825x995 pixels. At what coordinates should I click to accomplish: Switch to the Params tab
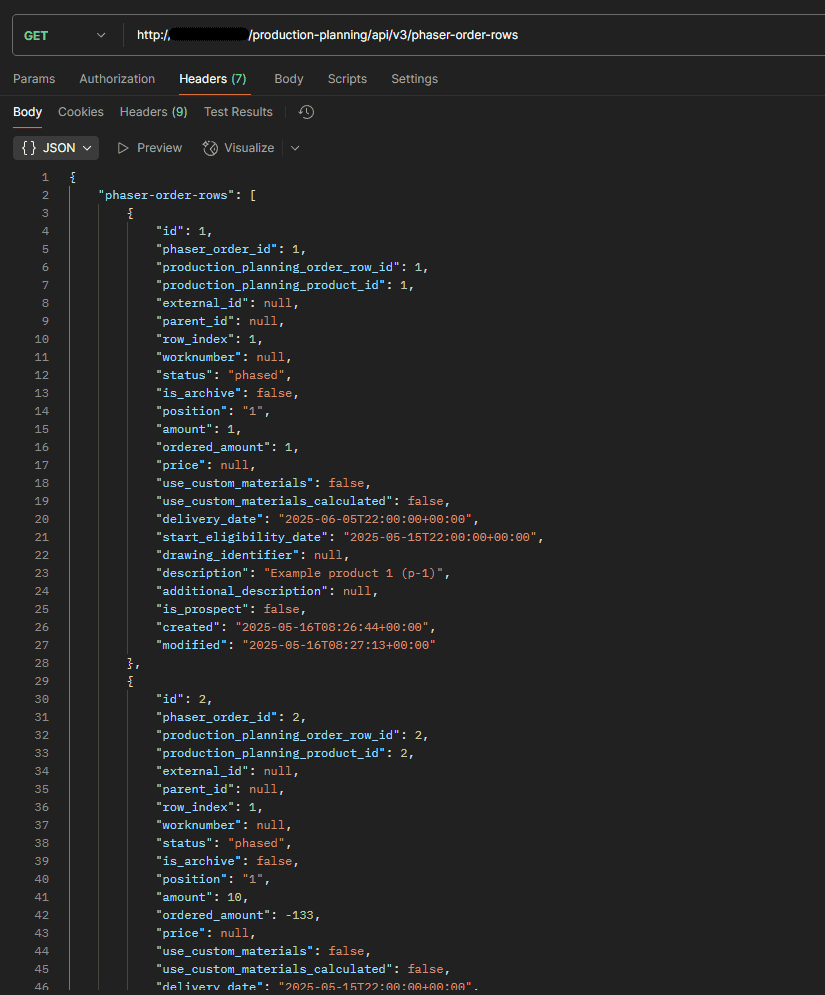[x=34, y=79]
